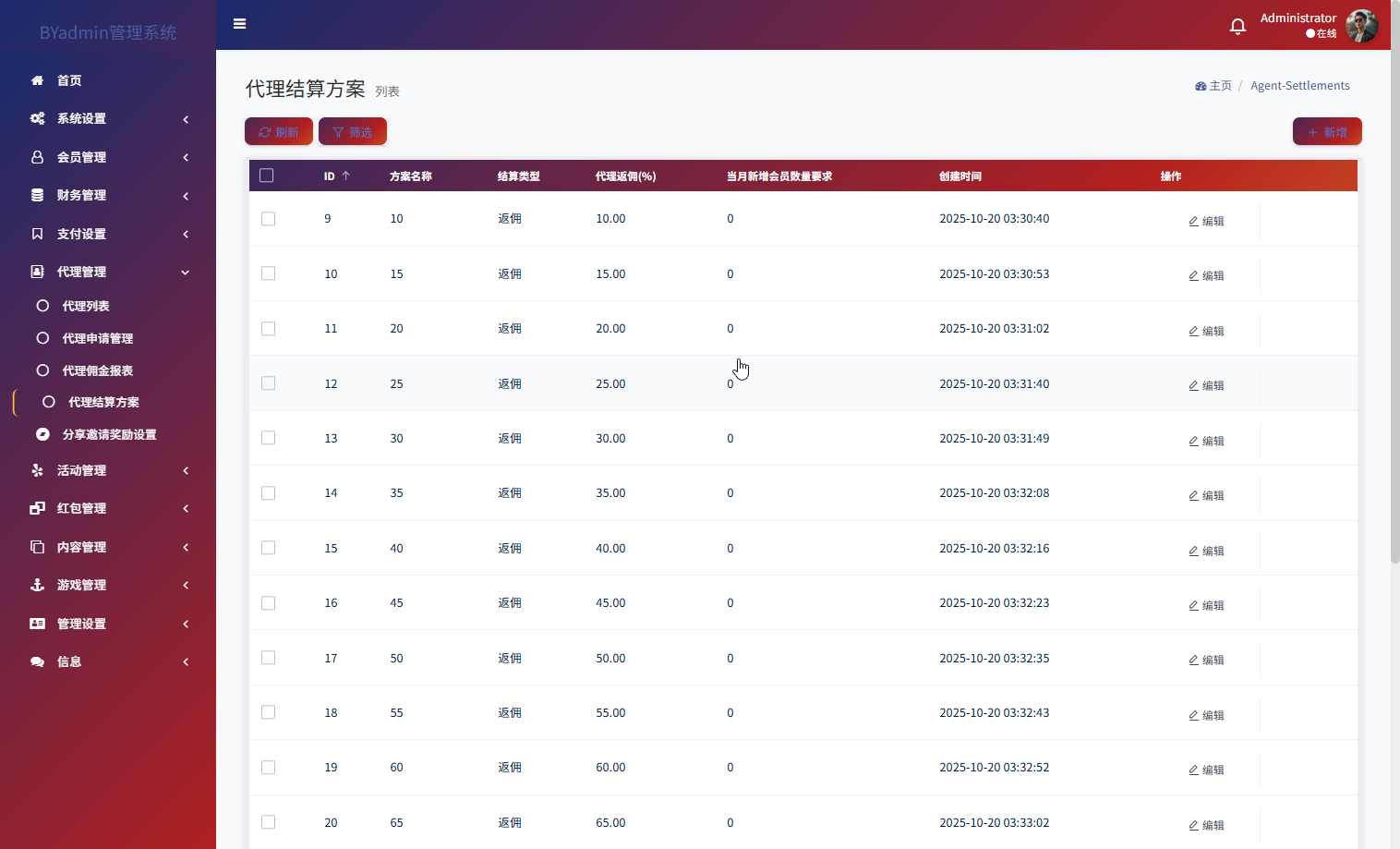This screenshot has height=849, width=1400.
Task: Click the circle icon beside 代理佣金报表
Action: click(42, 370)
